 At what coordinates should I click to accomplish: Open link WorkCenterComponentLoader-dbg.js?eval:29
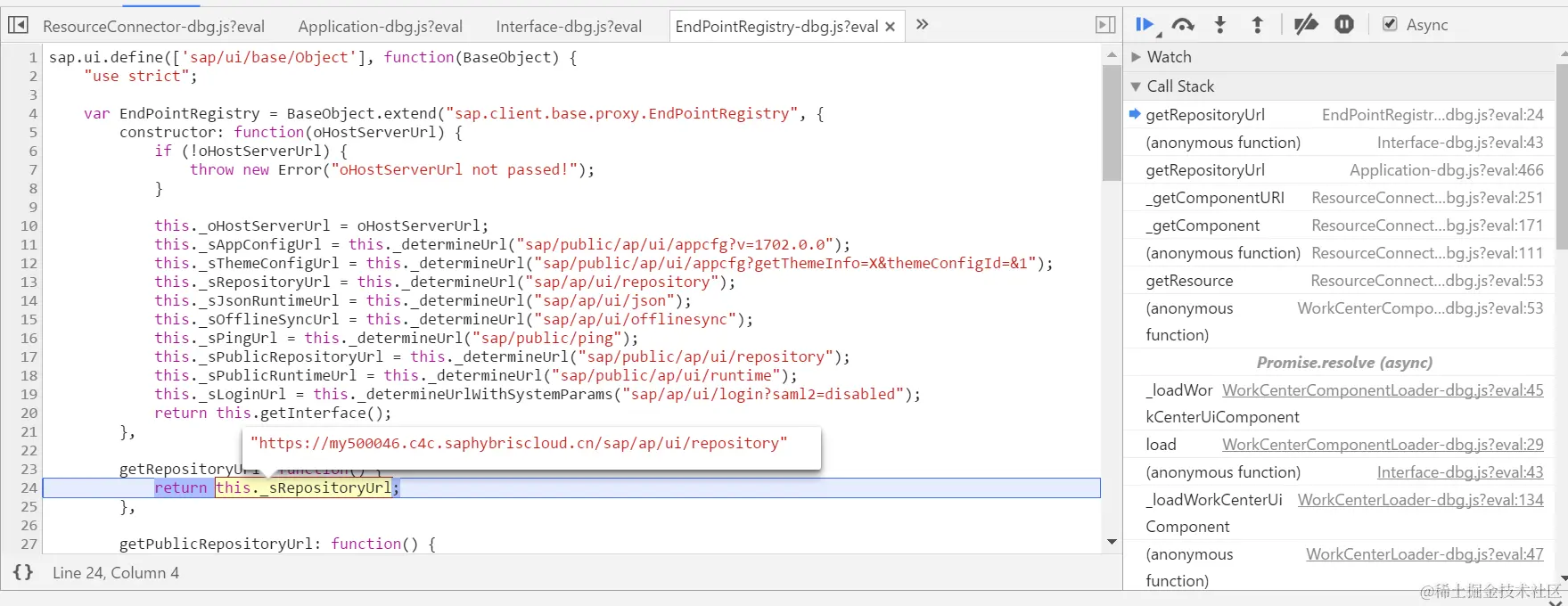coord(1383,445)
